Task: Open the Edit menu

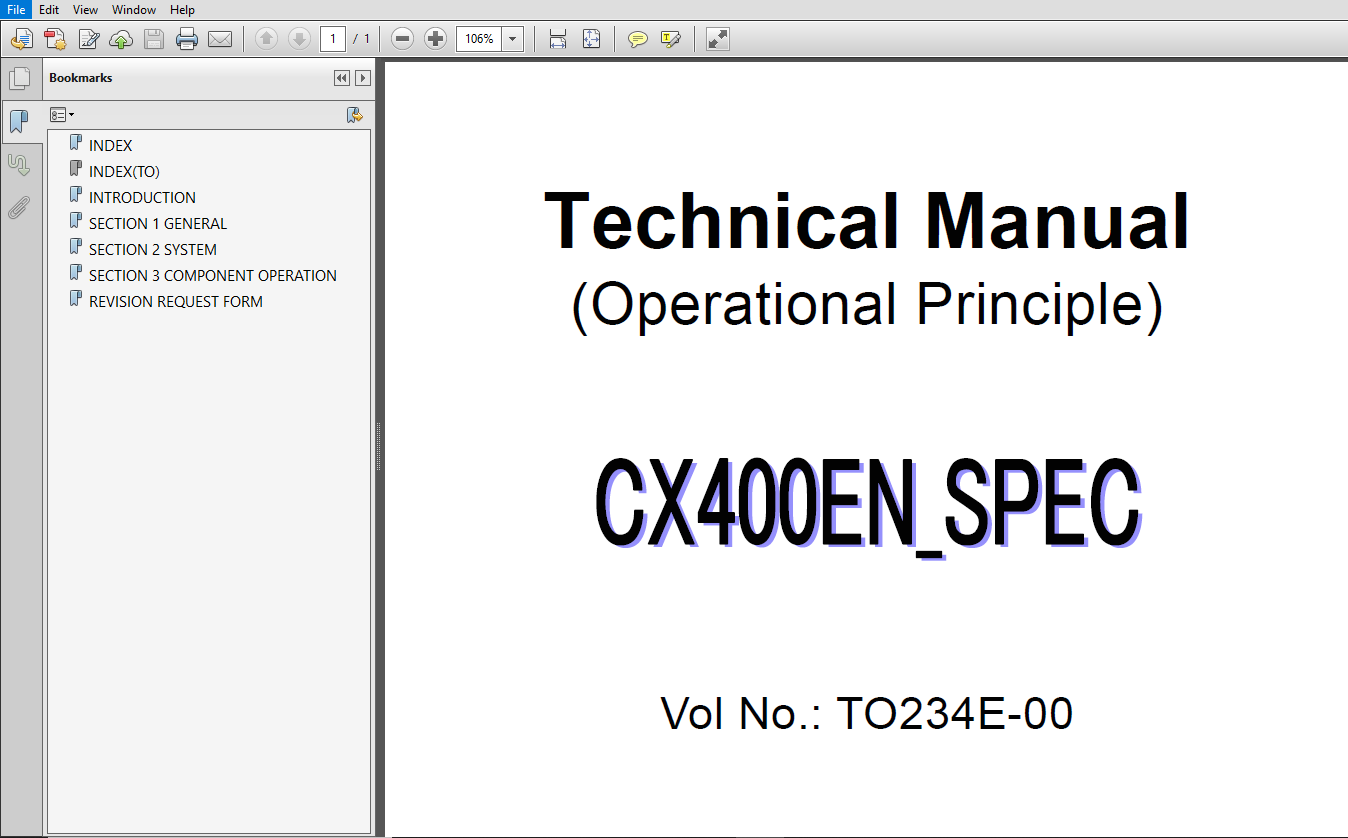Action: click(x=49, y=9)
